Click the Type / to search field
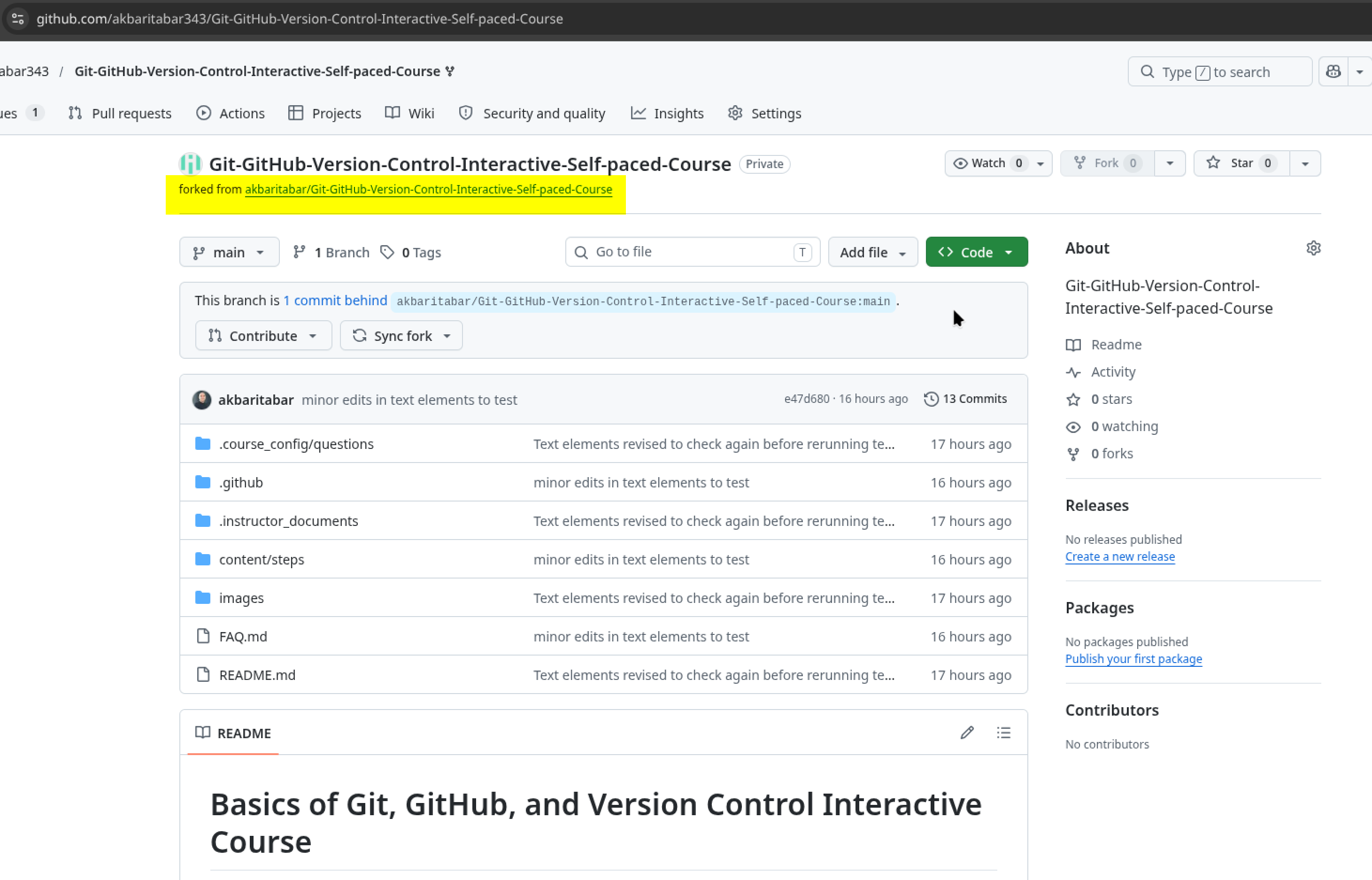 1219,72
